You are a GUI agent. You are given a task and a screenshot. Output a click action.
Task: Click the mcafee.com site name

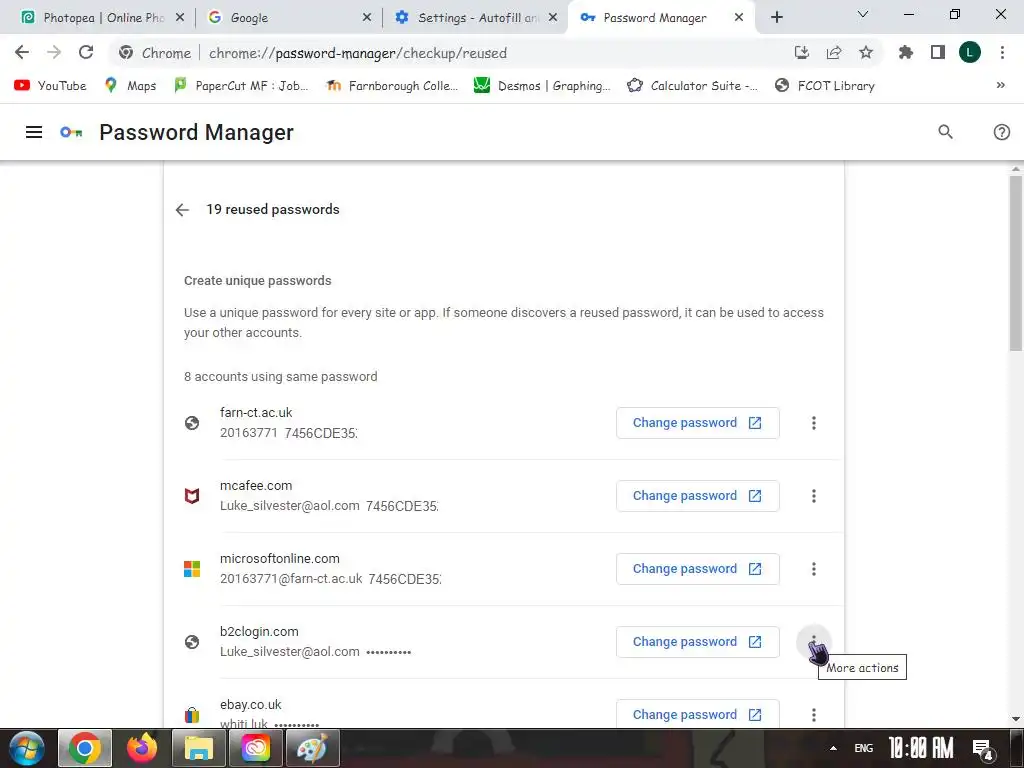click(256, 486)
